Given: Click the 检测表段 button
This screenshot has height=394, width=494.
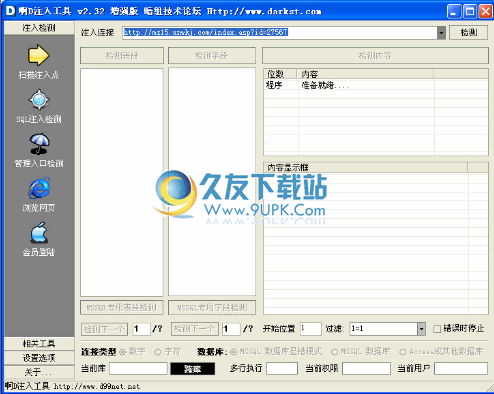Looking at the screenshot, I should tap(122, 55).
